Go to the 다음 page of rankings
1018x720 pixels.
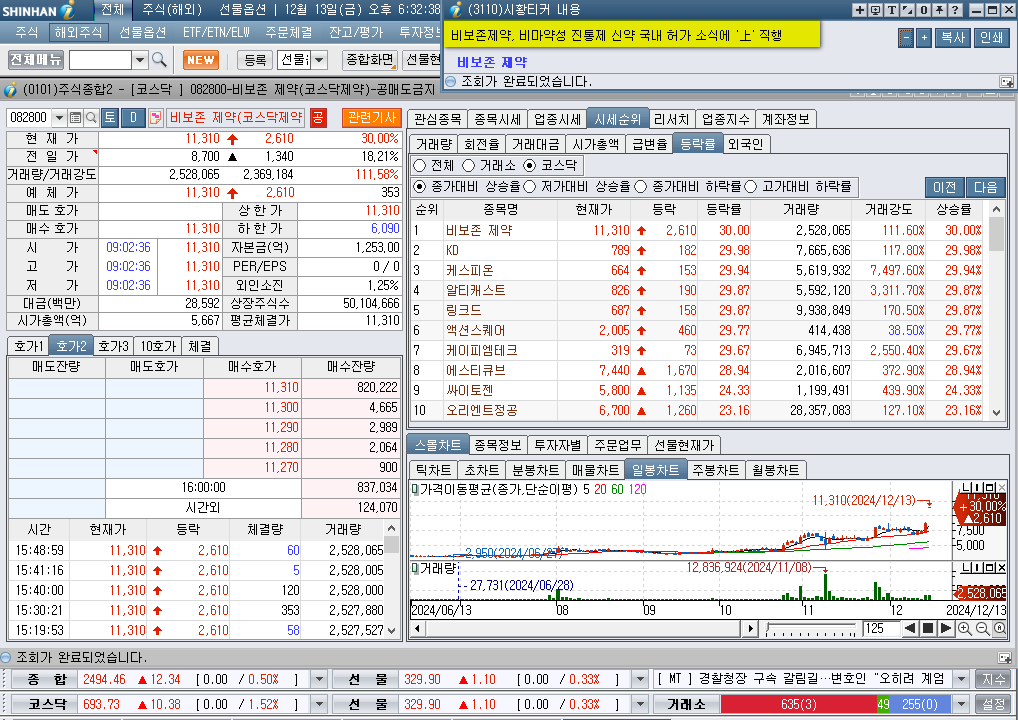point(986,188)
